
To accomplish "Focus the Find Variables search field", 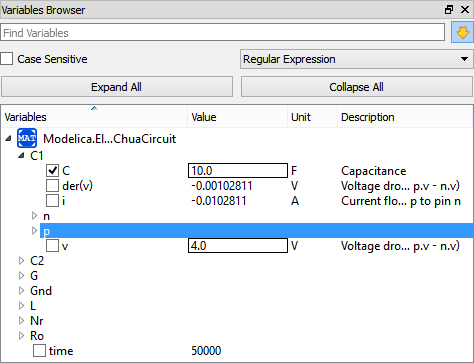I will point(222,33).
